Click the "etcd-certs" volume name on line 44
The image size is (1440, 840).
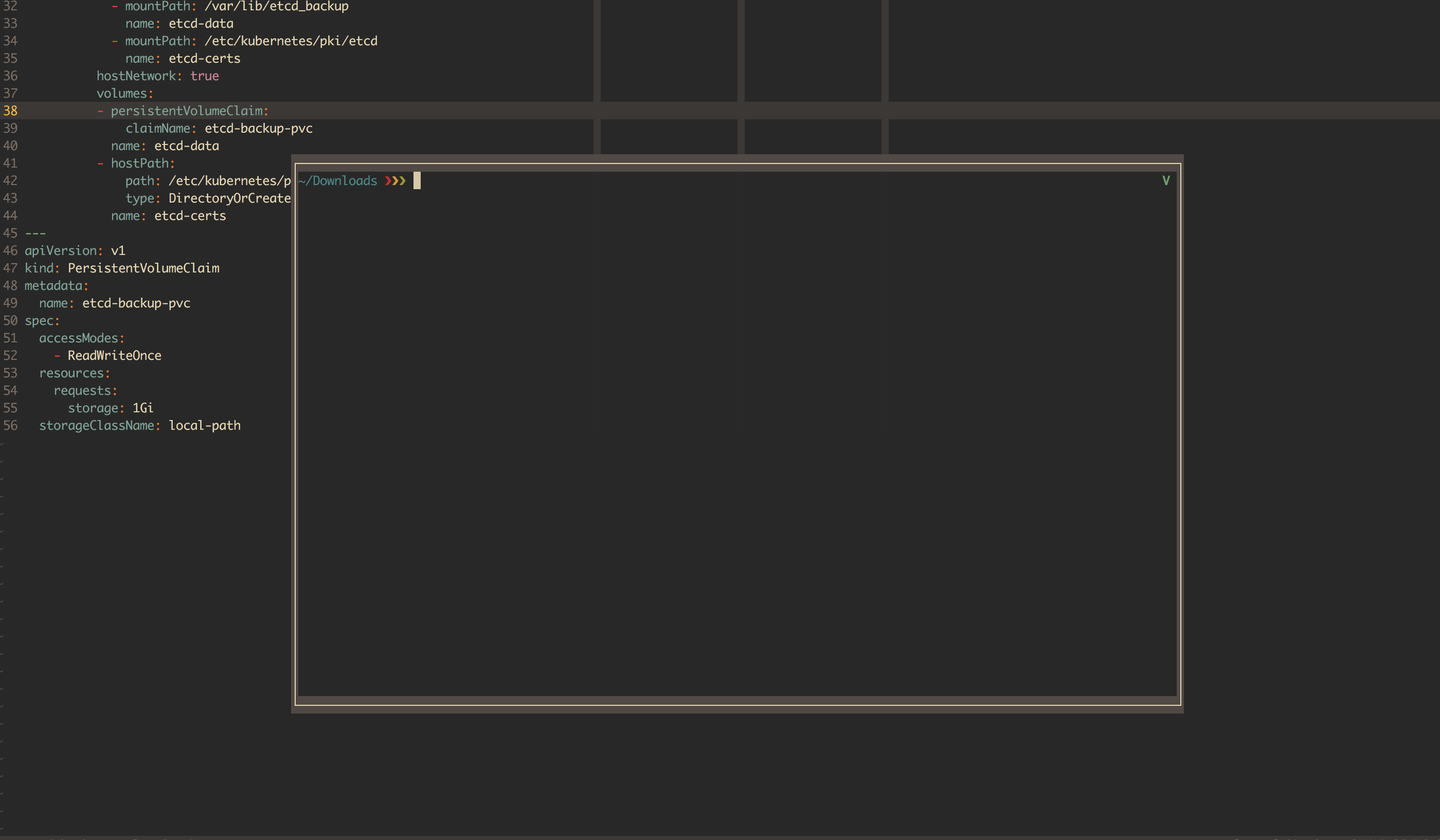click(190, 215)
